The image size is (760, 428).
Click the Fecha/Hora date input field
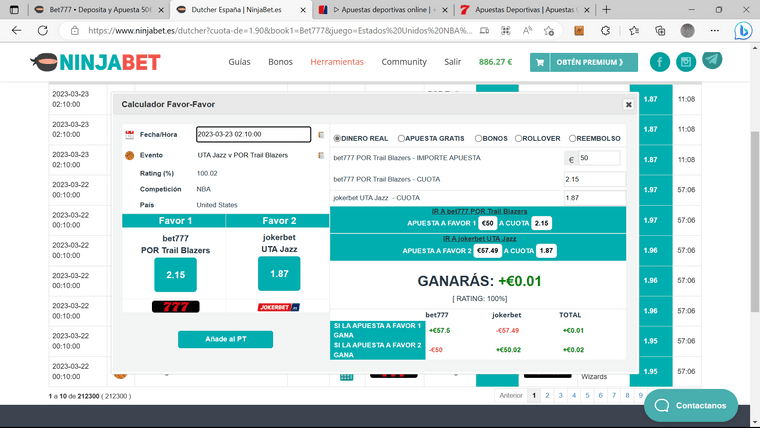coord(253,134)
